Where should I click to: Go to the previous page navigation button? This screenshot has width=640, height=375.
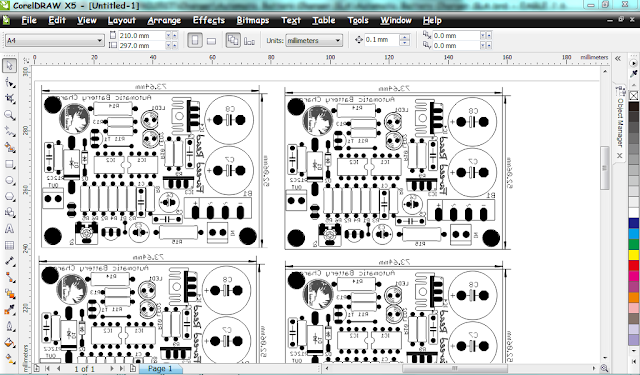click(59, 368)
